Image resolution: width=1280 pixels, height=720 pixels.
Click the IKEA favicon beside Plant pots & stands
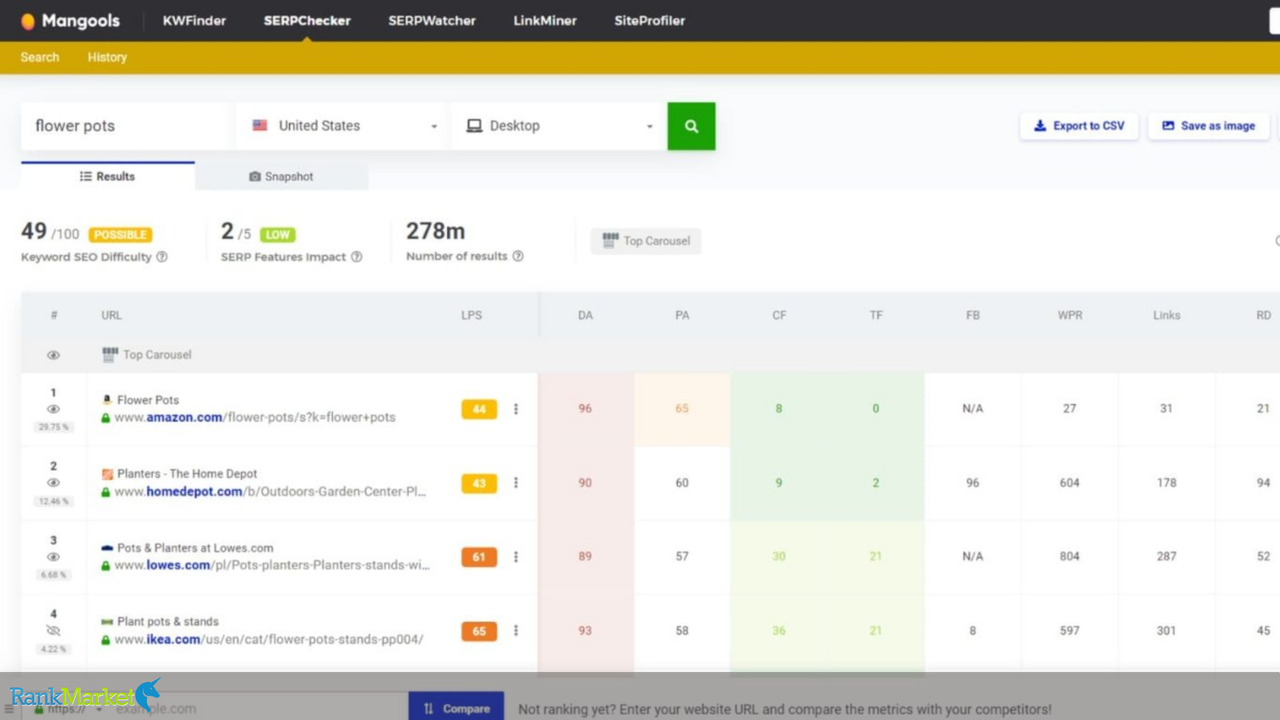coord(107,622)
